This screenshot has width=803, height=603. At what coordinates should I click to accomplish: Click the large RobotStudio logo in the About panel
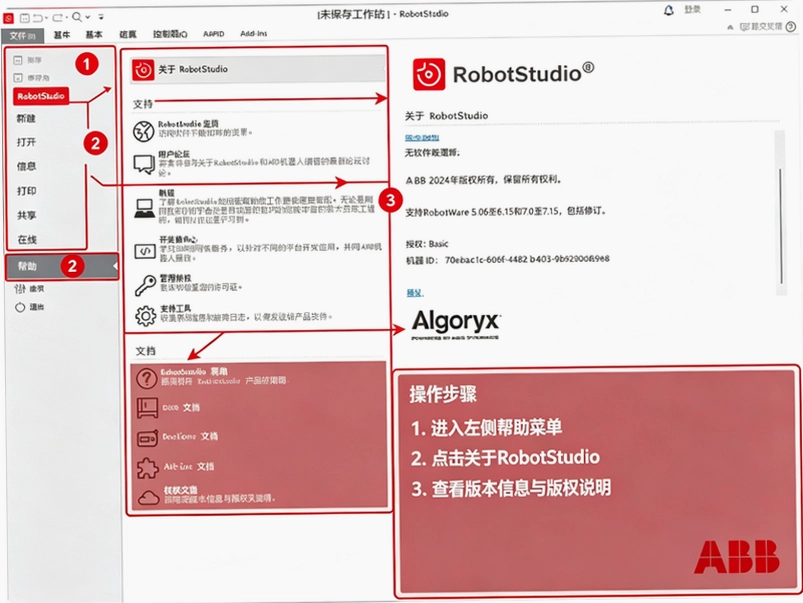429,74
